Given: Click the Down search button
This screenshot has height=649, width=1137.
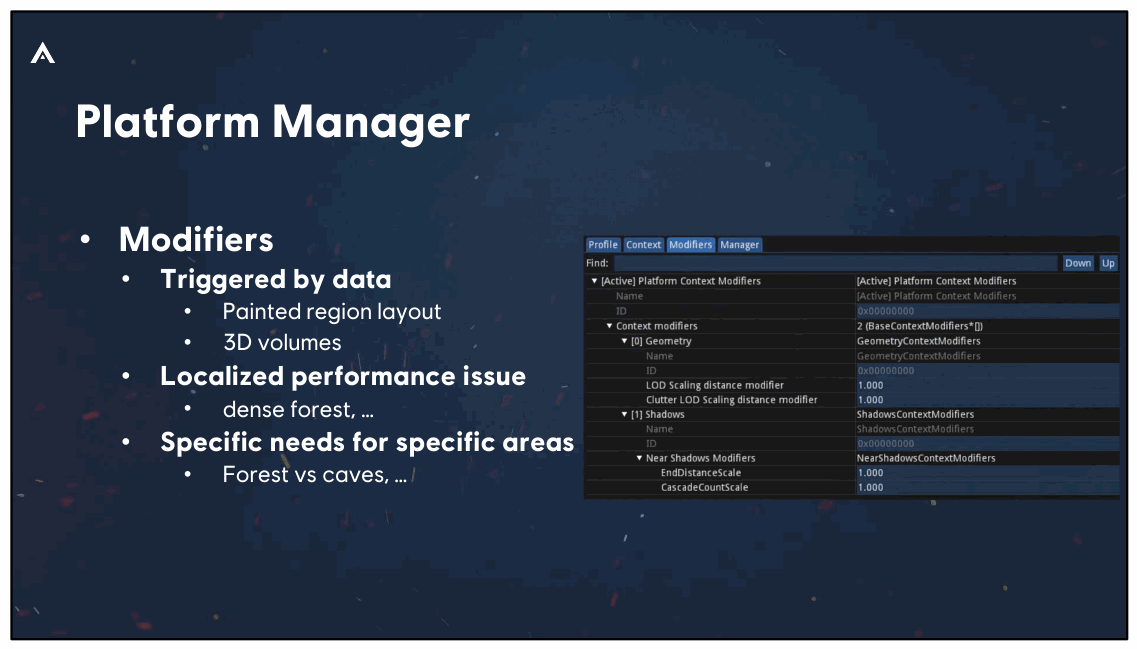Looking at the screenshot, I should coord(1078,263).
